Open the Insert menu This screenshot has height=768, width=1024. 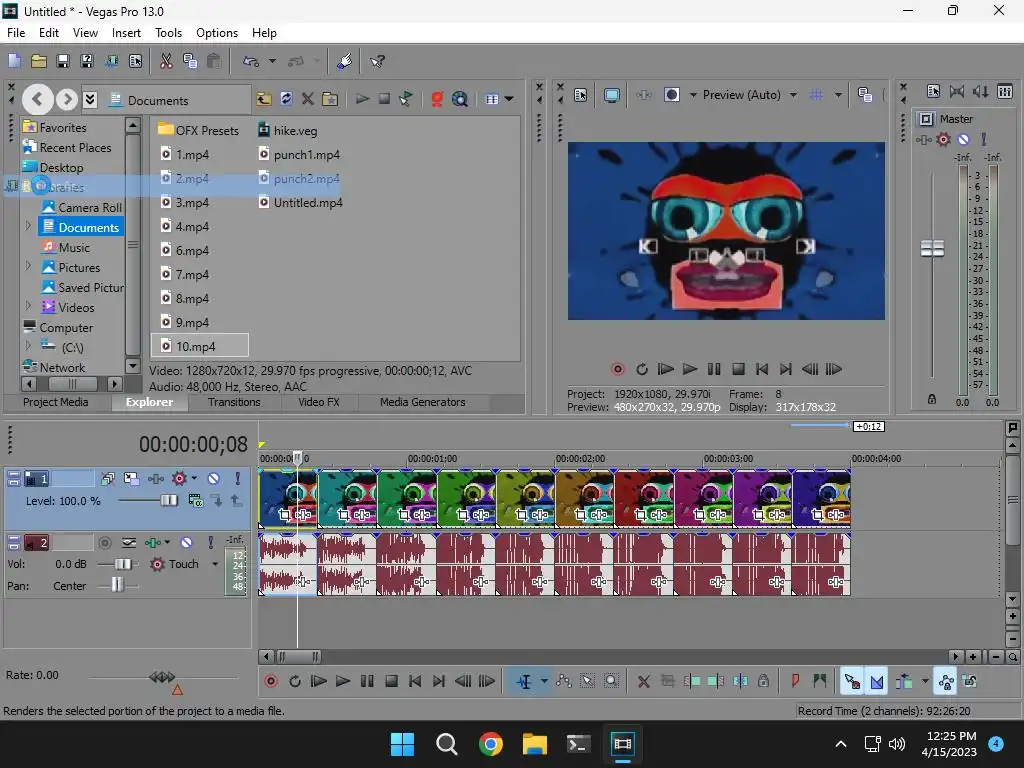click(126, 33)
